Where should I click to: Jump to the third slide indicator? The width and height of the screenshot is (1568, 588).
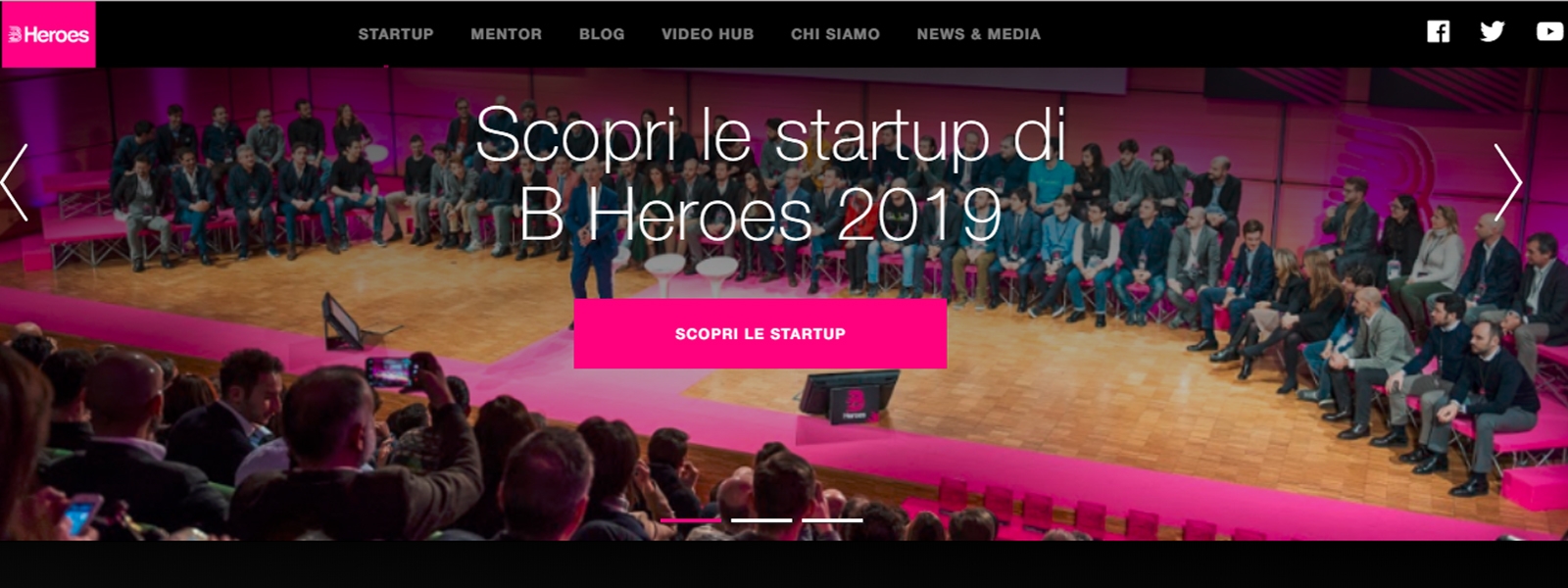[832, 519]
